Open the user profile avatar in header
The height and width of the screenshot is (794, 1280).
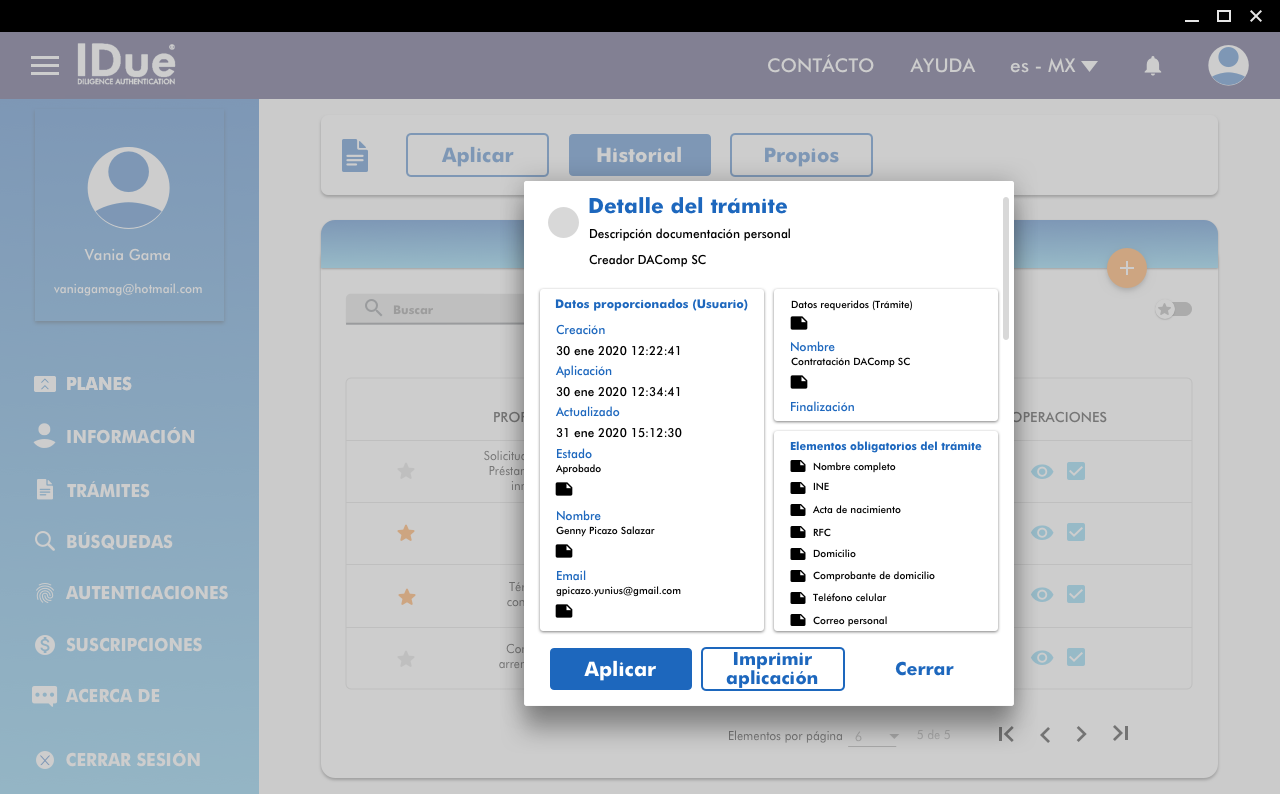tap(1227, 66)
